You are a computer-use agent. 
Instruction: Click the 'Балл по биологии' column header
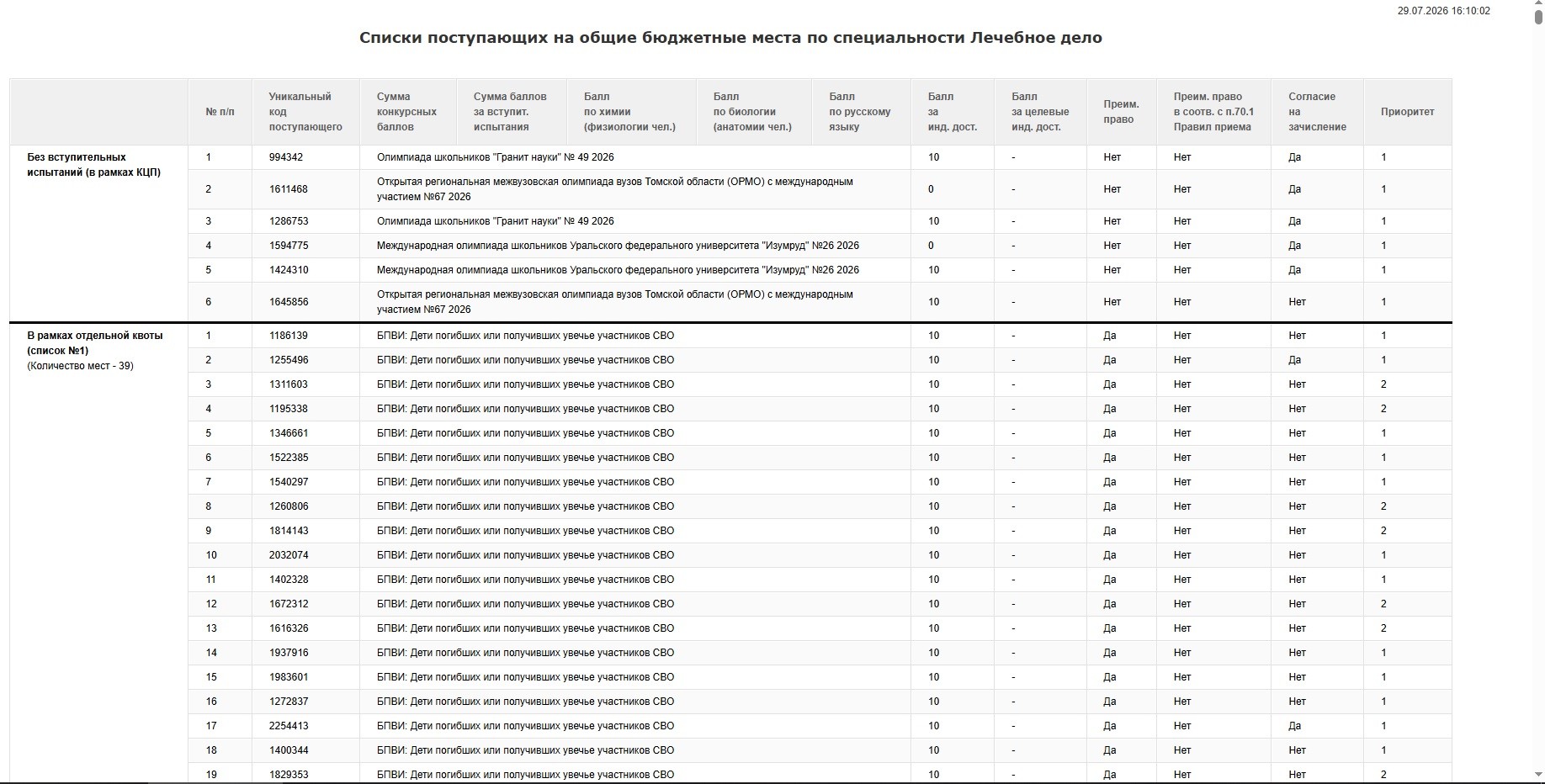pyautogui.click(x=752, y=112)
